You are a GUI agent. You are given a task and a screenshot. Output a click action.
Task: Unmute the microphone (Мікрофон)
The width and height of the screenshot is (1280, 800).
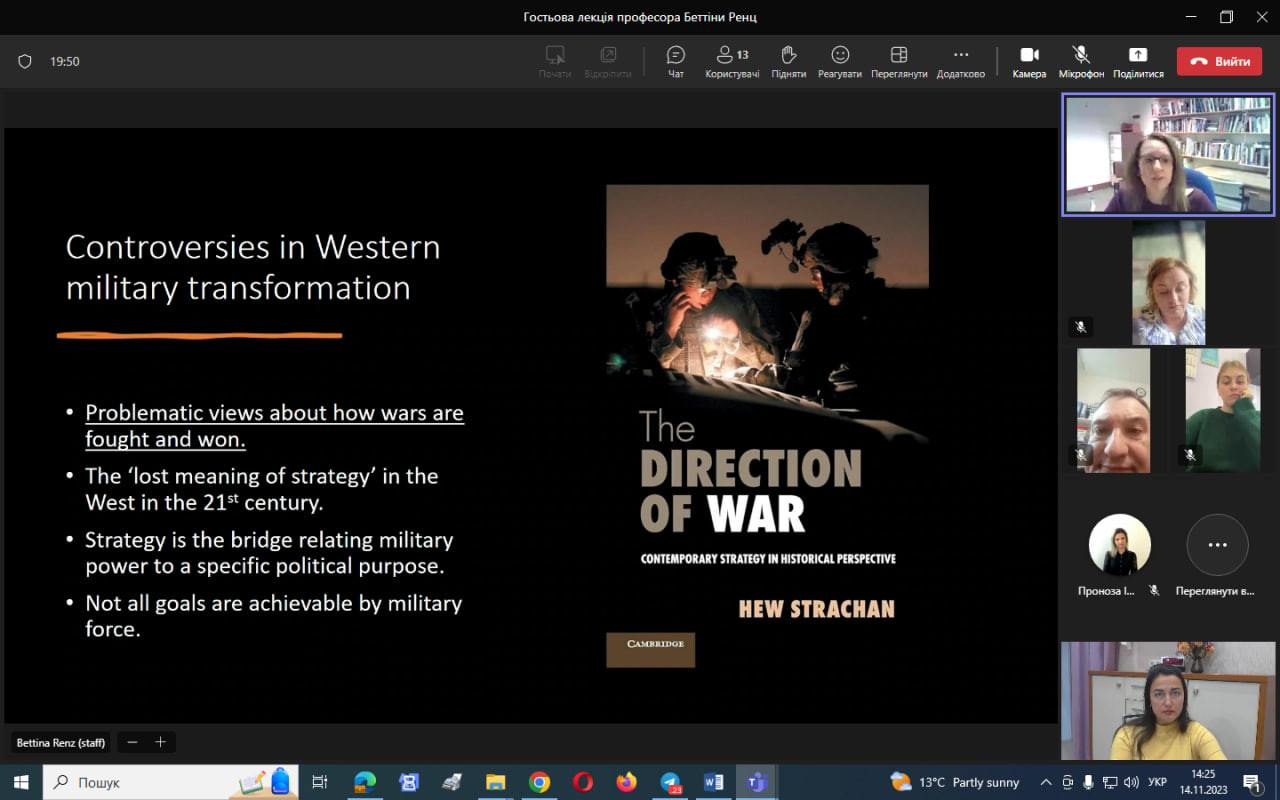1081,61
